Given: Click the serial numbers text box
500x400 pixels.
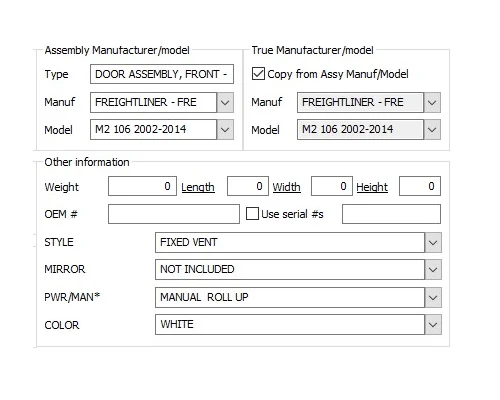Looking at the screenshot, I should (391, 214).
